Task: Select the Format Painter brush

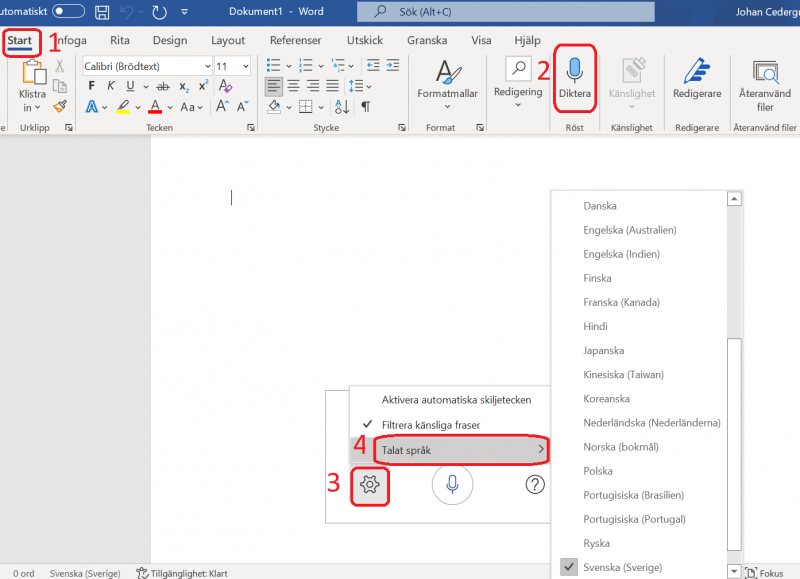Action: pyautogui.click(x=60, y=106)
